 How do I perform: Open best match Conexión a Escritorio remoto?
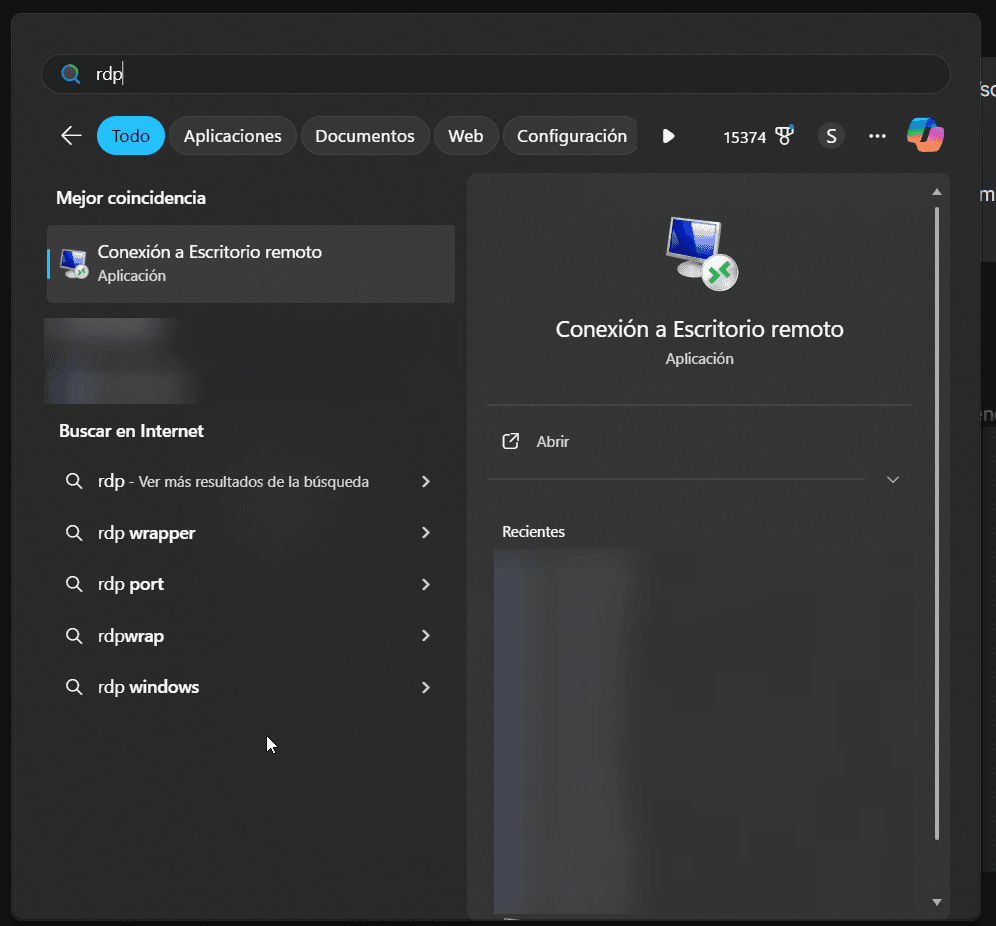click(x=251, y=264)
